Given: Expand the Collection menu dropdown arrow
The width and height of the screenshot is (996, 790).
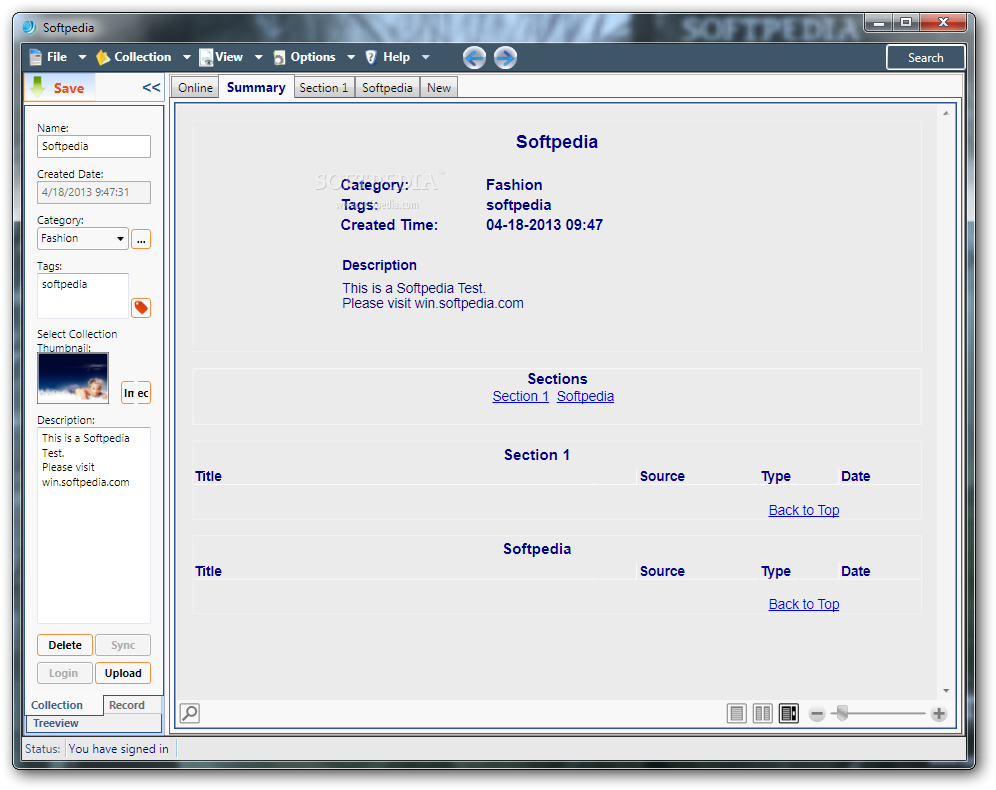Looking at the screenshot, I should pyautogui.click(x=187, y=57).
